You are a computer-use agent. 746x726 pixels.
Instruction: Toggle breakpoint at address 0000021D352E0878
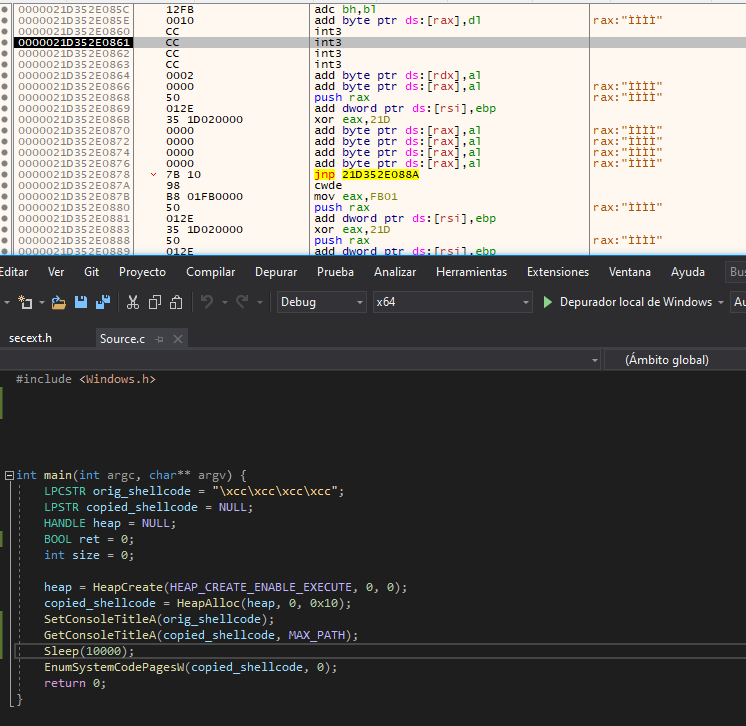click(x=4, y=175)
